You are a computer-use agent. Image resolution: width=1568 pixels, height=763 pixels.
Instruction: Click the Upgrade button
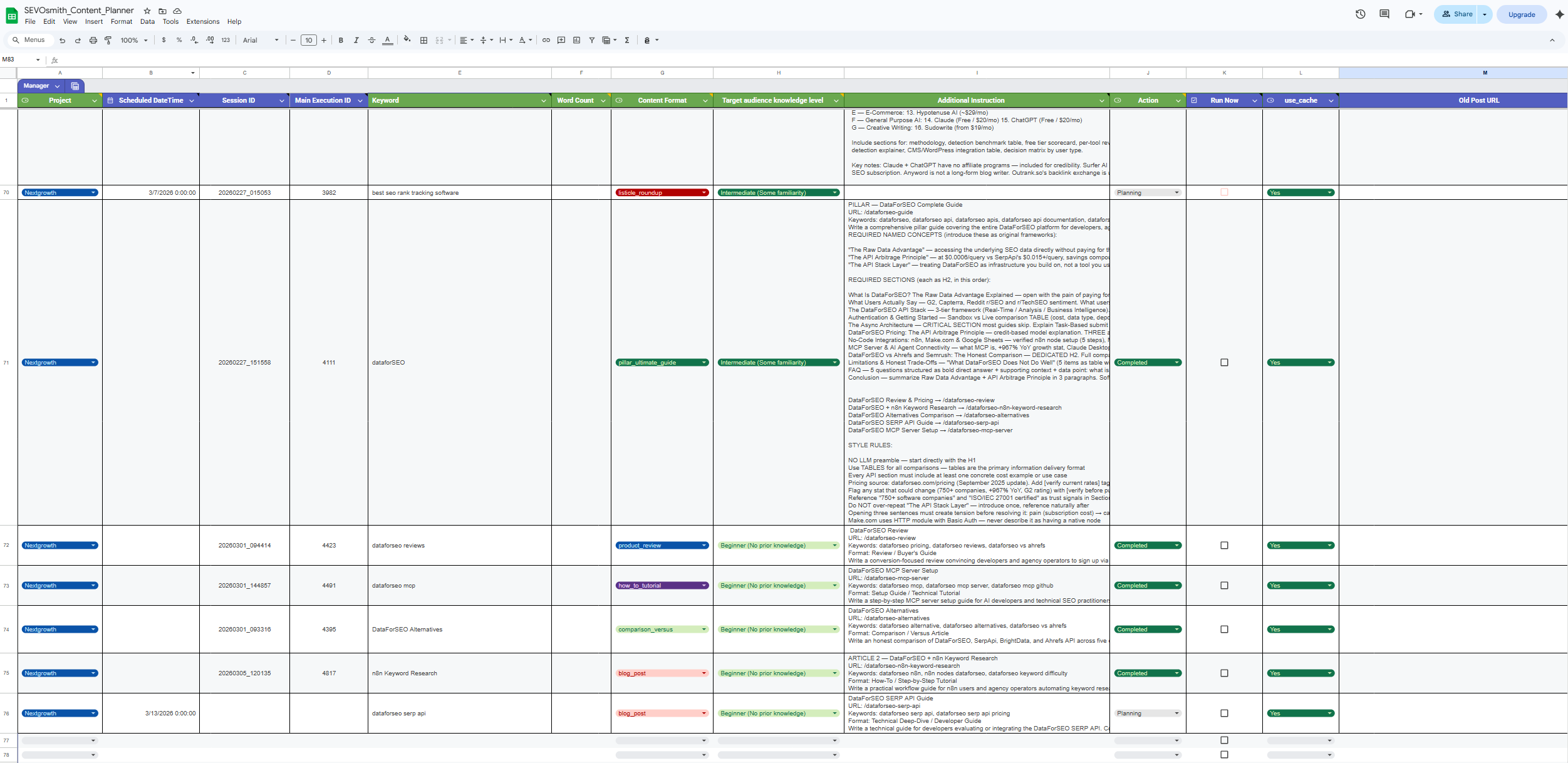click(x=1521, y=14)
